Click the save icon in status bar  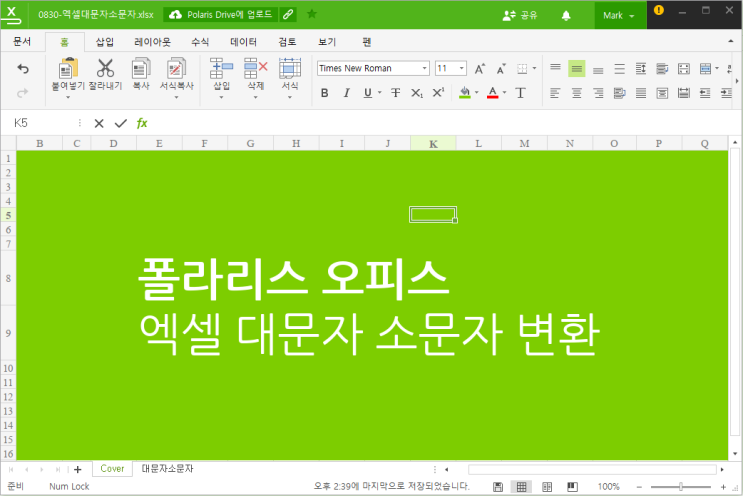(x=498, y=487)
